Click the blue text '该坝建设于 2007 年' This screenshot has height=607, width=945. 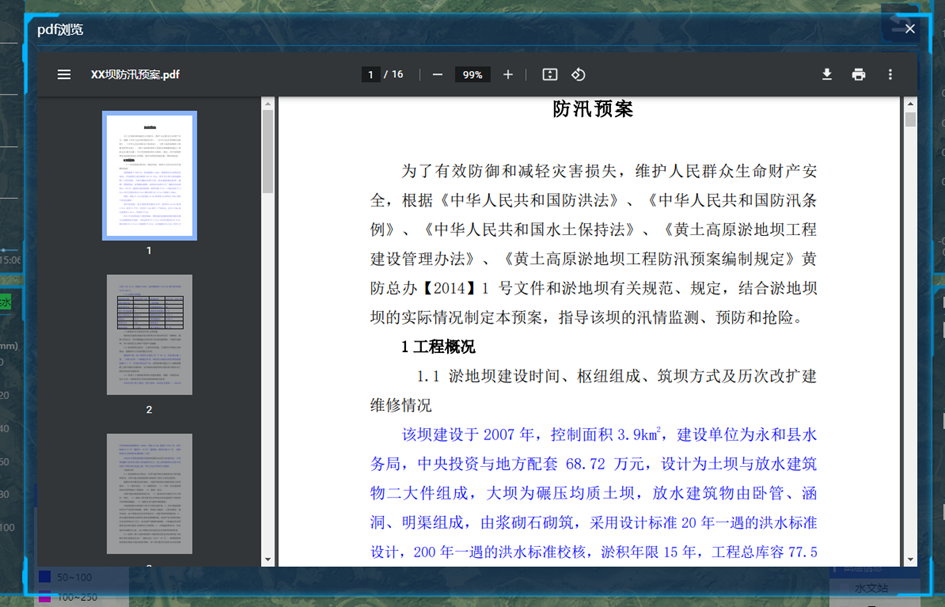point(468,435)
